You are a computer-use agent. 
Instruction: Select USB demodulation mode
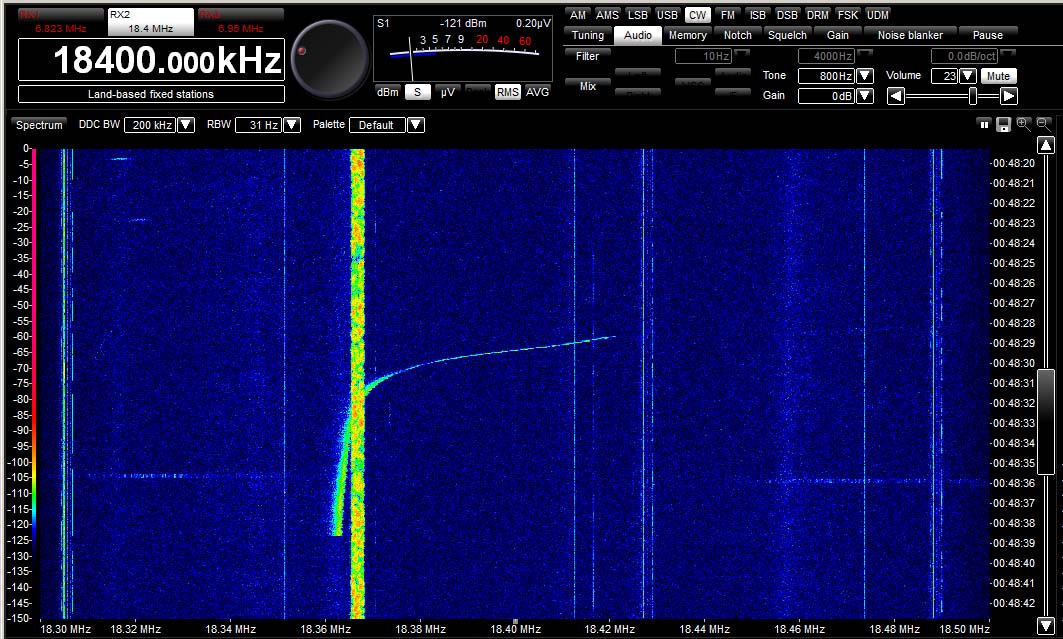(667, 15)
